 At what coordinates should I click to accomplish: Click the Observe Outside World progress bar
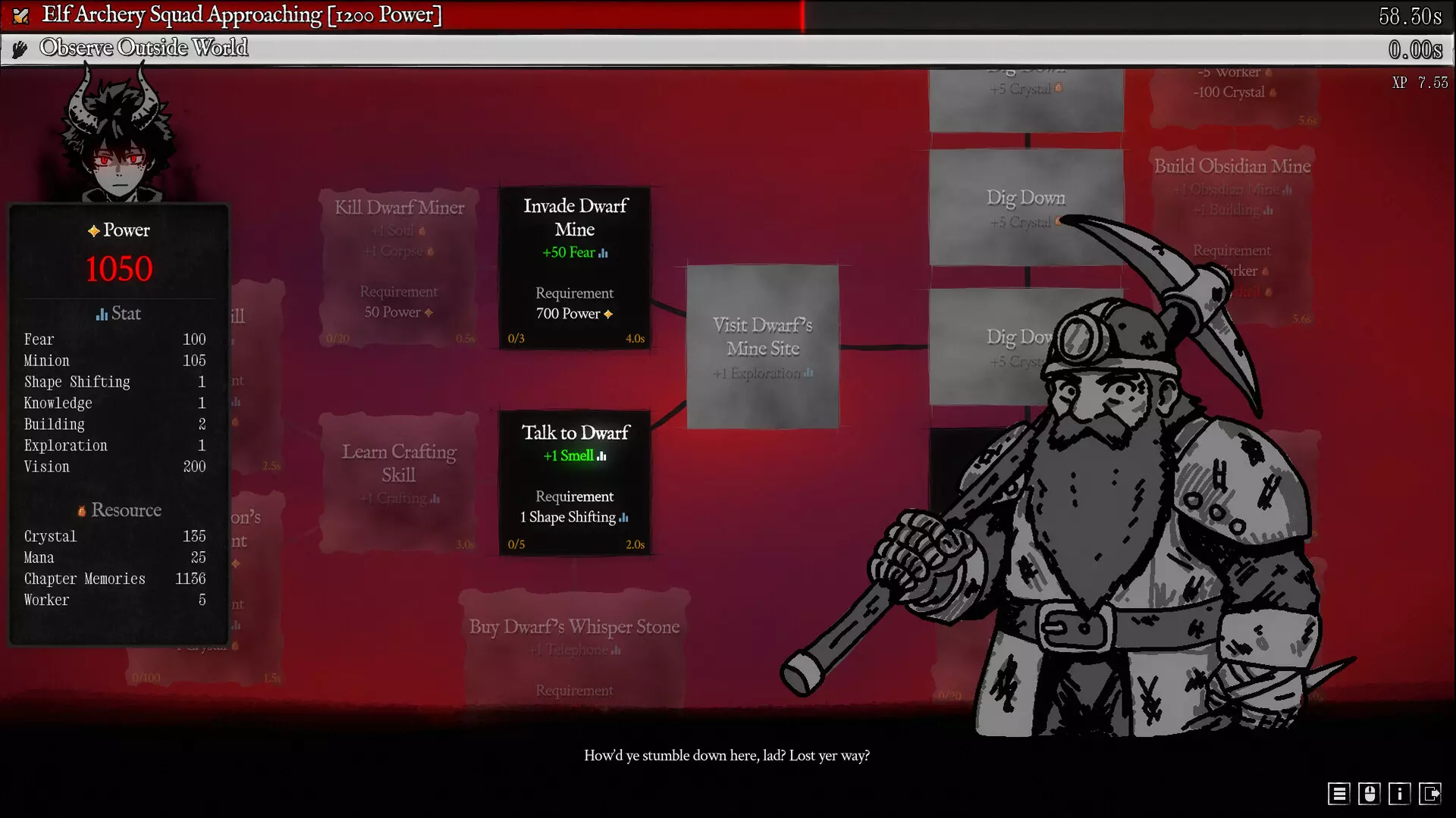728,49
